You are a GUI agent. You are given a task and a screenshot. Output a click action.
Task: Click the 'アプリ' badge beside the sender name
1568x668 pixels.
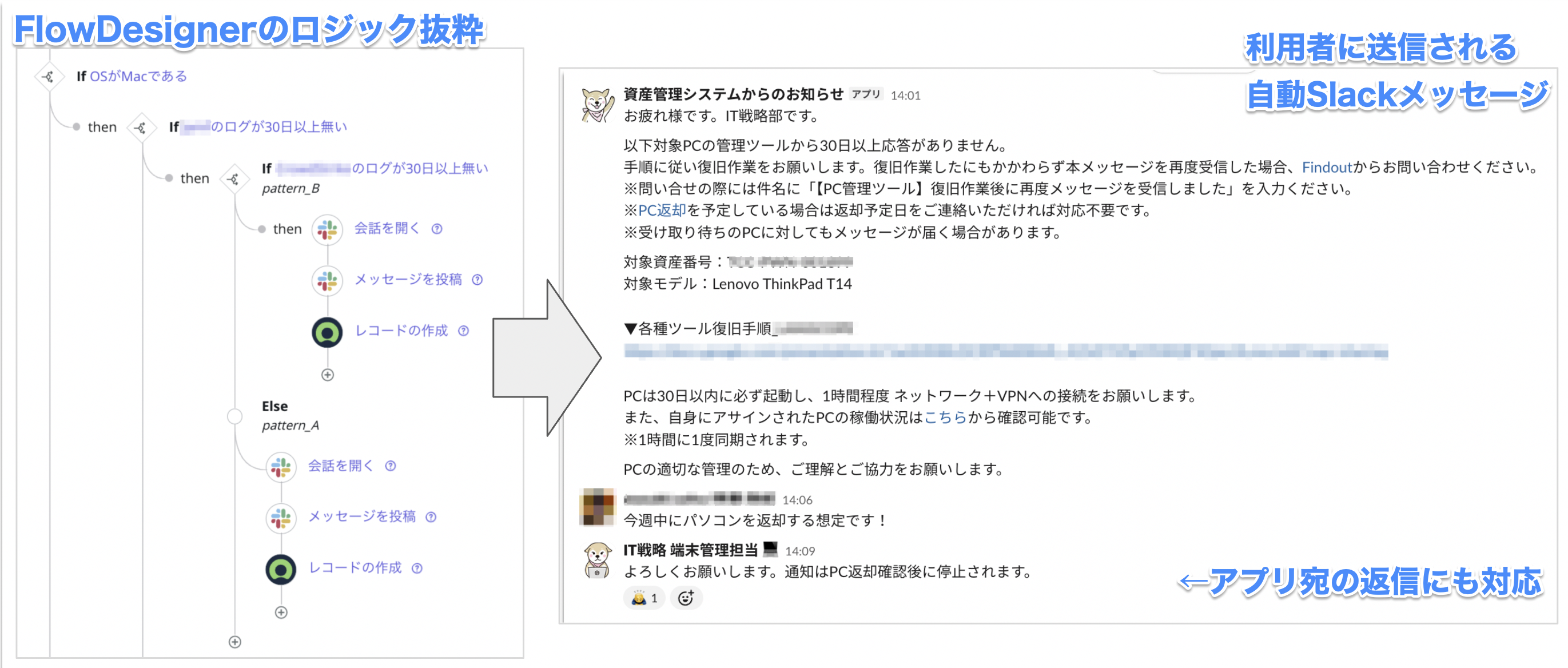tap(866, 94)
